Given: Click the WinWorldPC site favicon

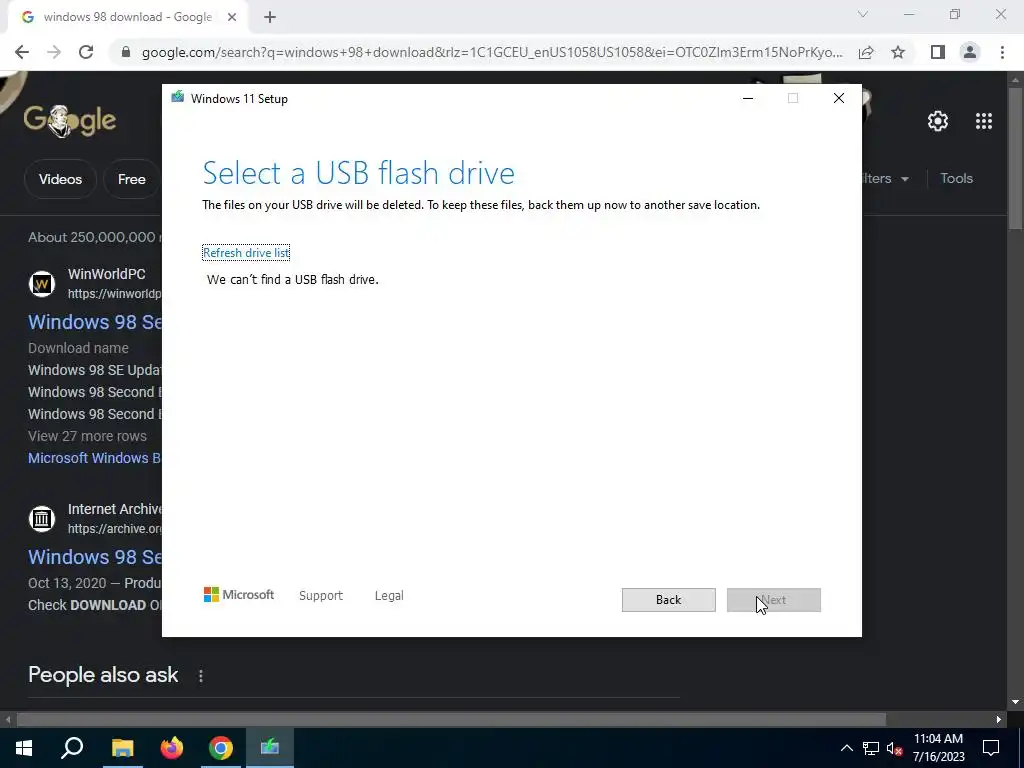Looking at the screenshot, I should click(x=42, y=284).
